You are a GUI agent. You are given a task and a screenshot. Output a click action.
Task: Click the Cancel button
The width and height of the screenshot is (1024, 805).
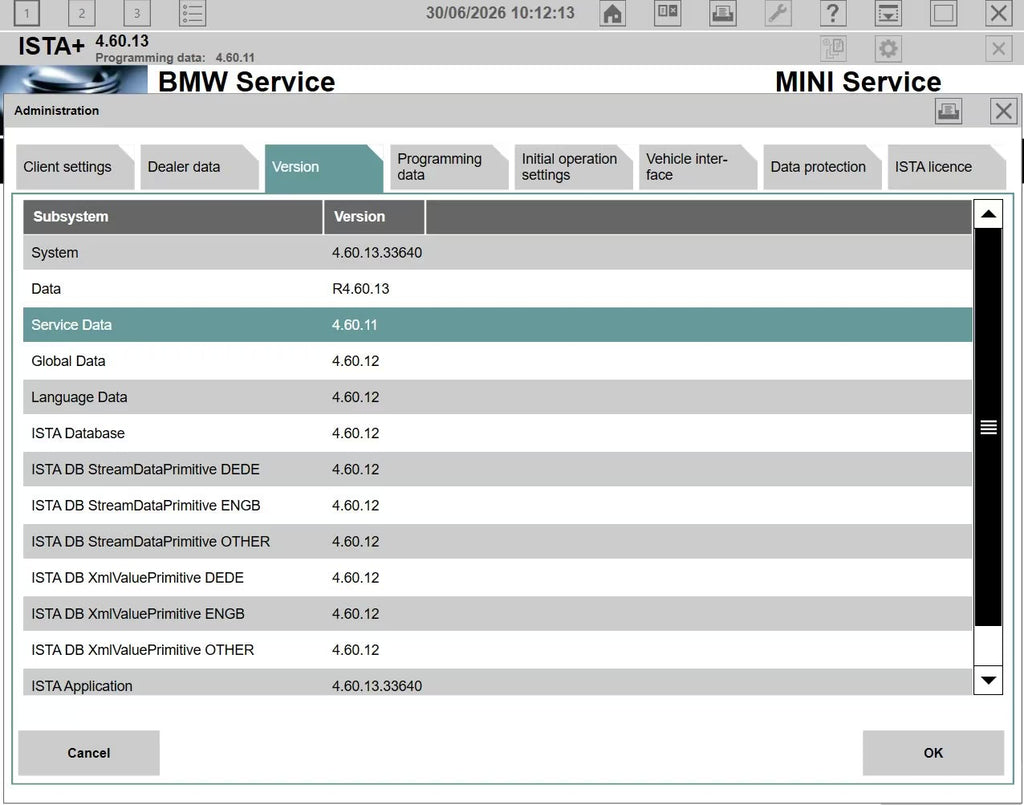[x=89, y=753]
